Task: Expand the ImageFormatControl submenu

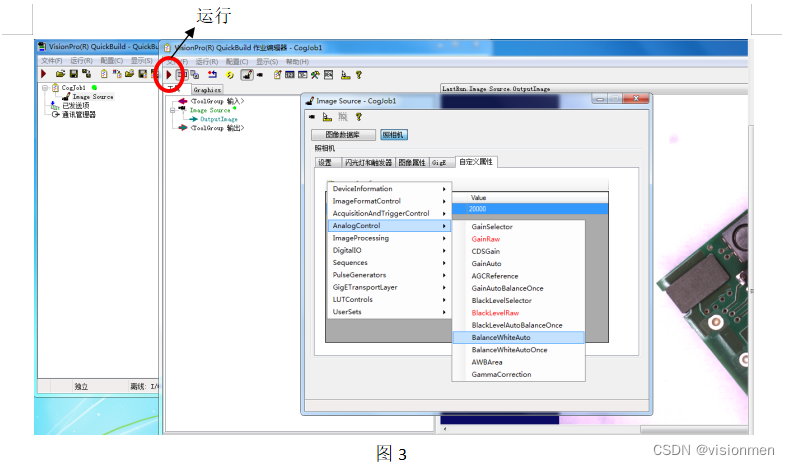Action: pyautogui.click(x=389, y=201)
